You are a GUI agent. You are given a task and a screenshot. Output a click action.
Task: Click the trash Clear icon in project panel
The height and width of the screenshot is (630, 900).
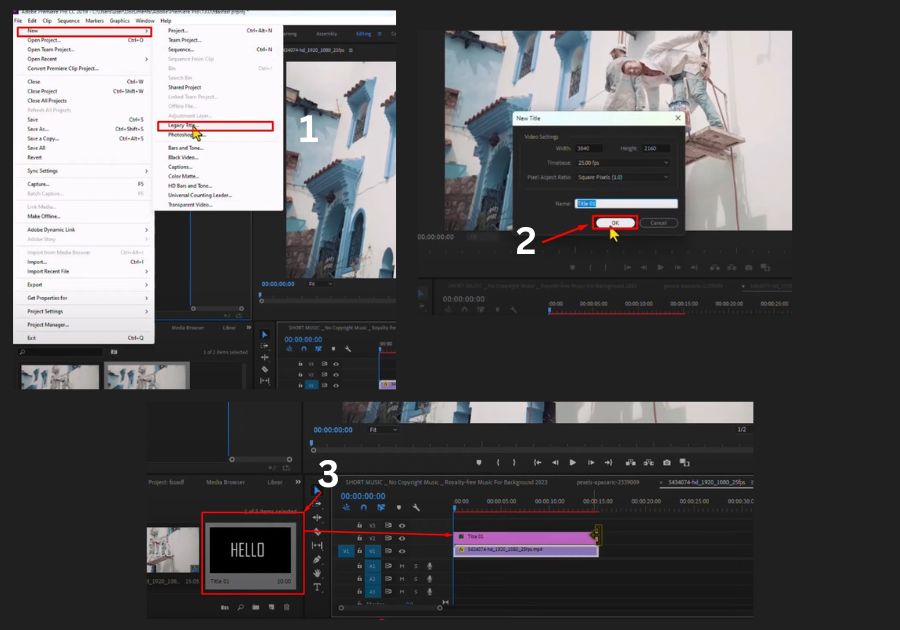pyautogui.click(x=286, y=607)
